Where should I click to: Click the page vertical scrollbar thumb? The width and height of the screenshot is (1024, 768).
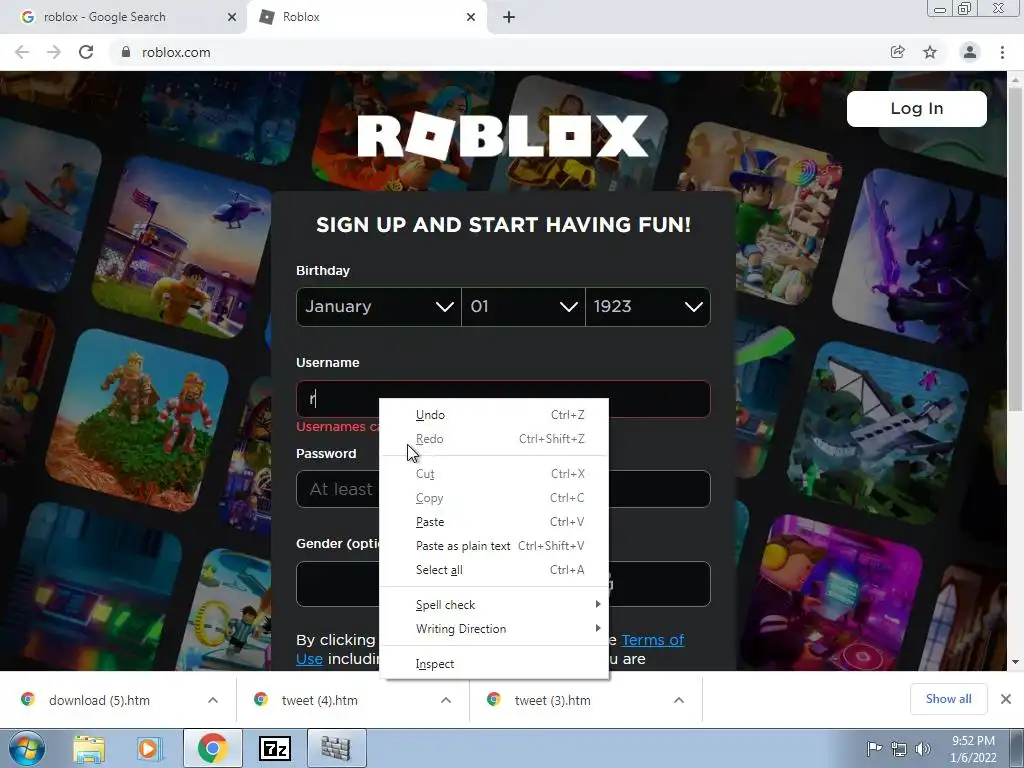coord(1015,248)
